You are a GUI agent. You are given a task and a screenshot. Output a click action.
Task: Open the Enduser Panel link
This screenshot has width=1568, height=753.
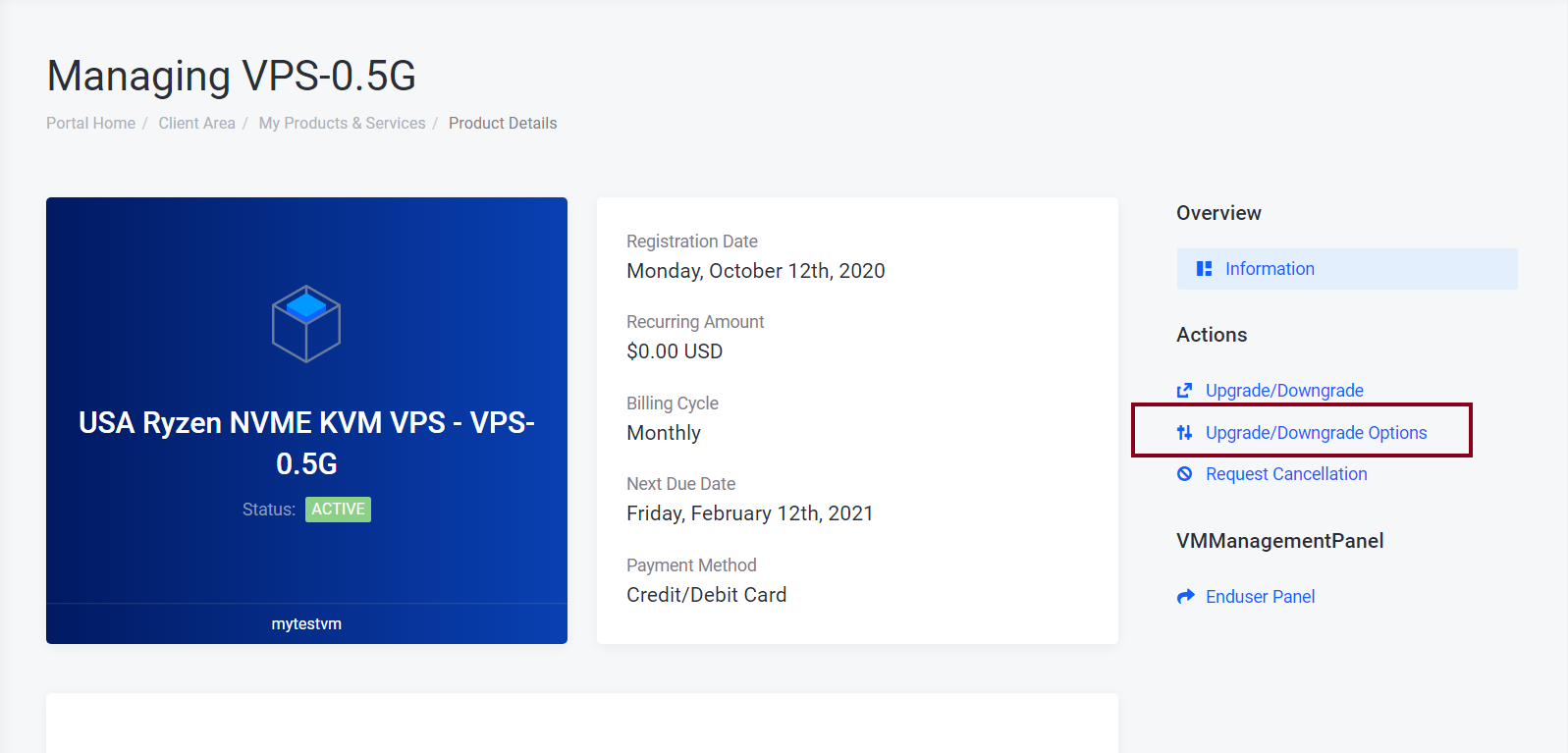coord(1260,597)
